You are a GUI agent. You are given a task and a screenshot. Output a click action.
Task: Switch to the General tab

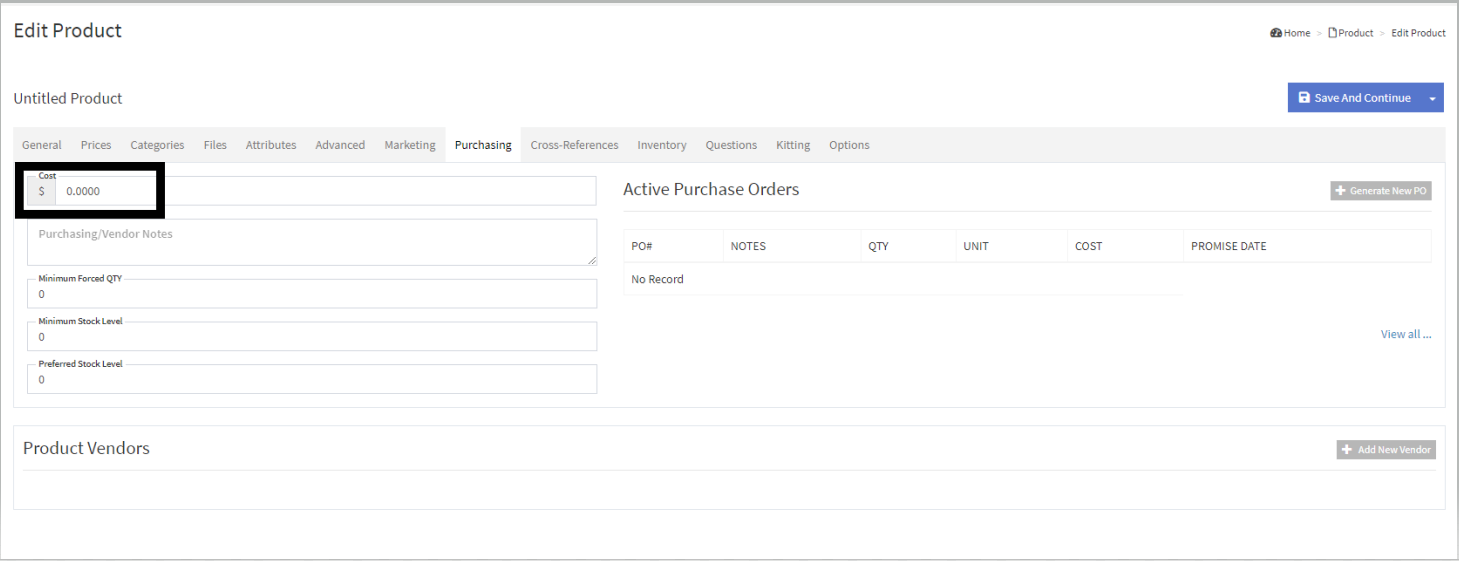point(41,145)
